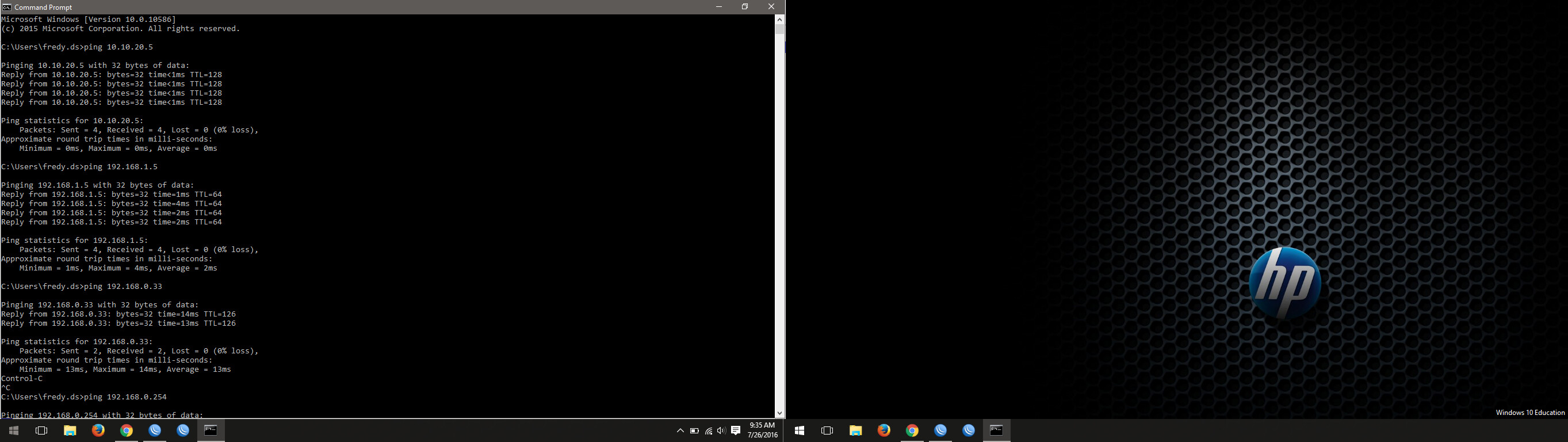Click 'Minimum = 0ms, Maximum = 0ms' line

[x=118, y=148]
